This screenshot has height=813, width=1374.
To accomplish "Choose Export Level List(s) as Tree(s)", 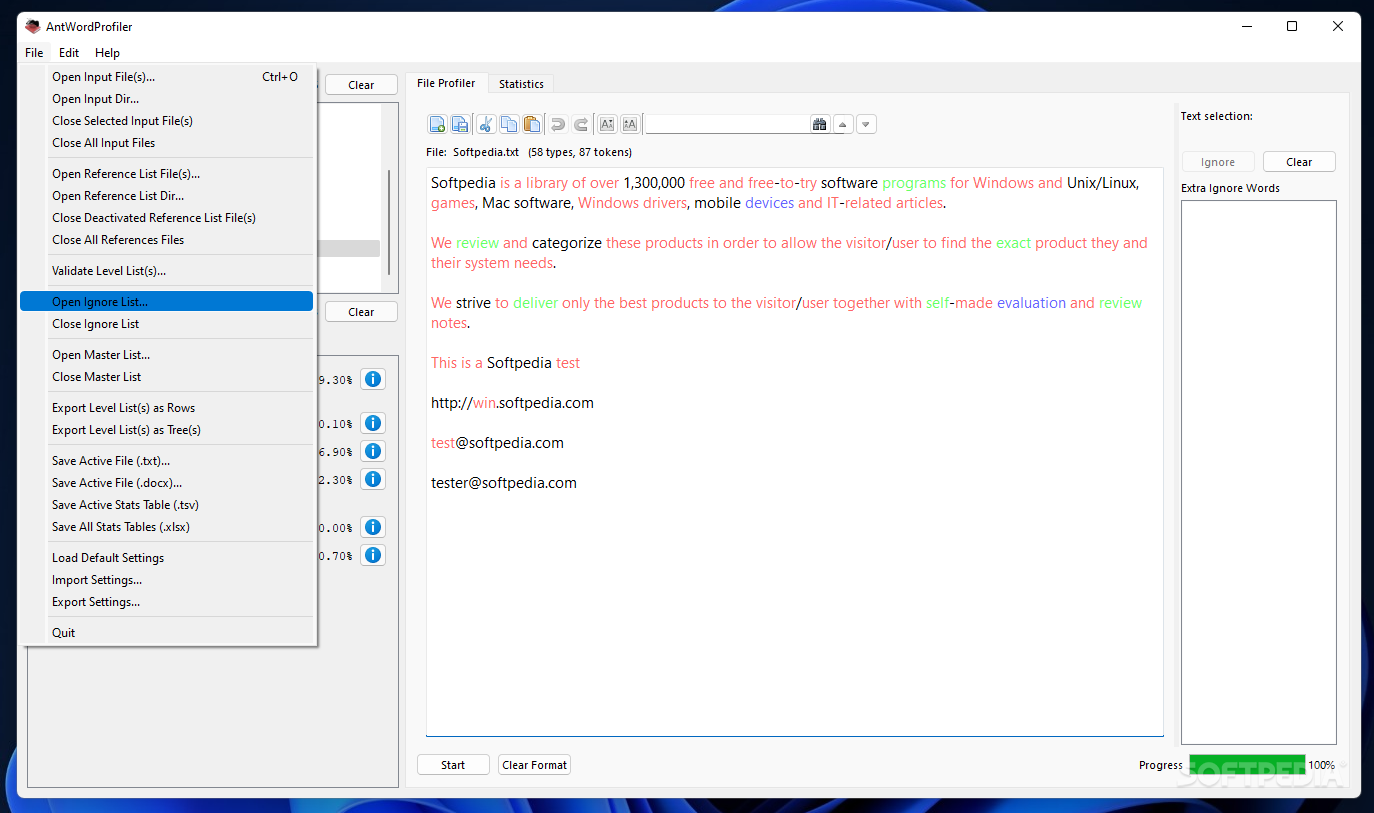I will pyautogui.click(x=166, y=430).
